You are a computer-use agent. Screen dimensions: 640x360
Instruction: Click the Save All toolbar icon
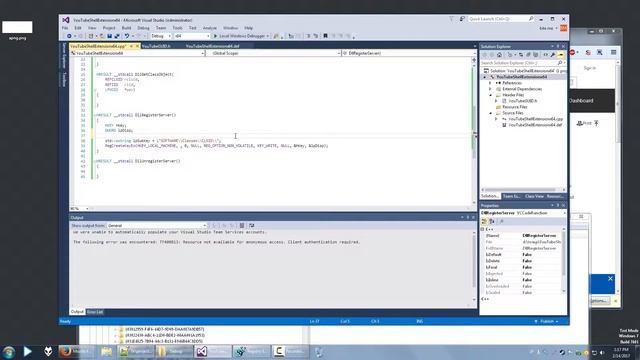[117, 36]
